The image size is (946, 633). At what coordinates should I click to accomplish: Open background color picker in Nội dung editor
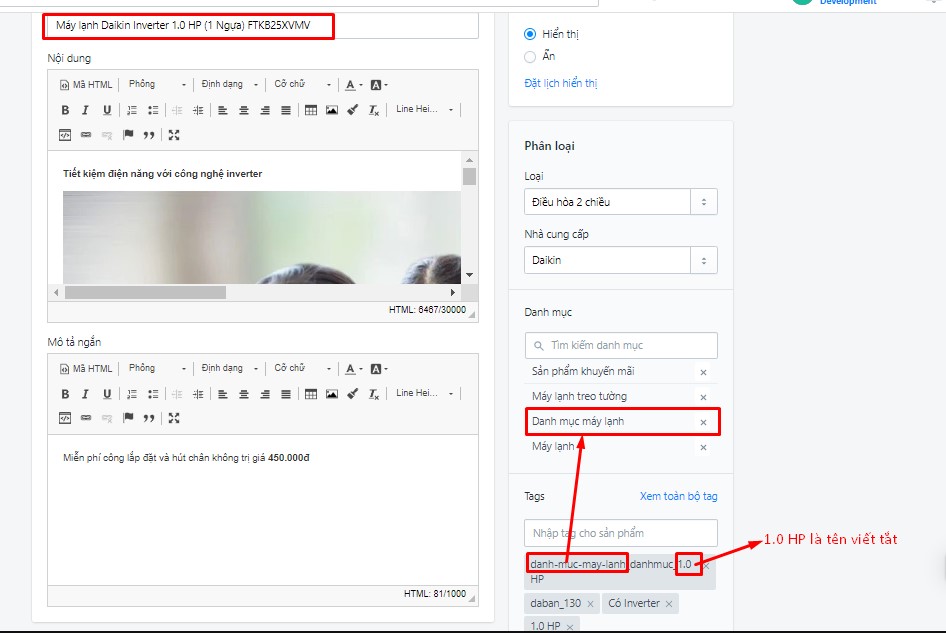coord(378,84)
